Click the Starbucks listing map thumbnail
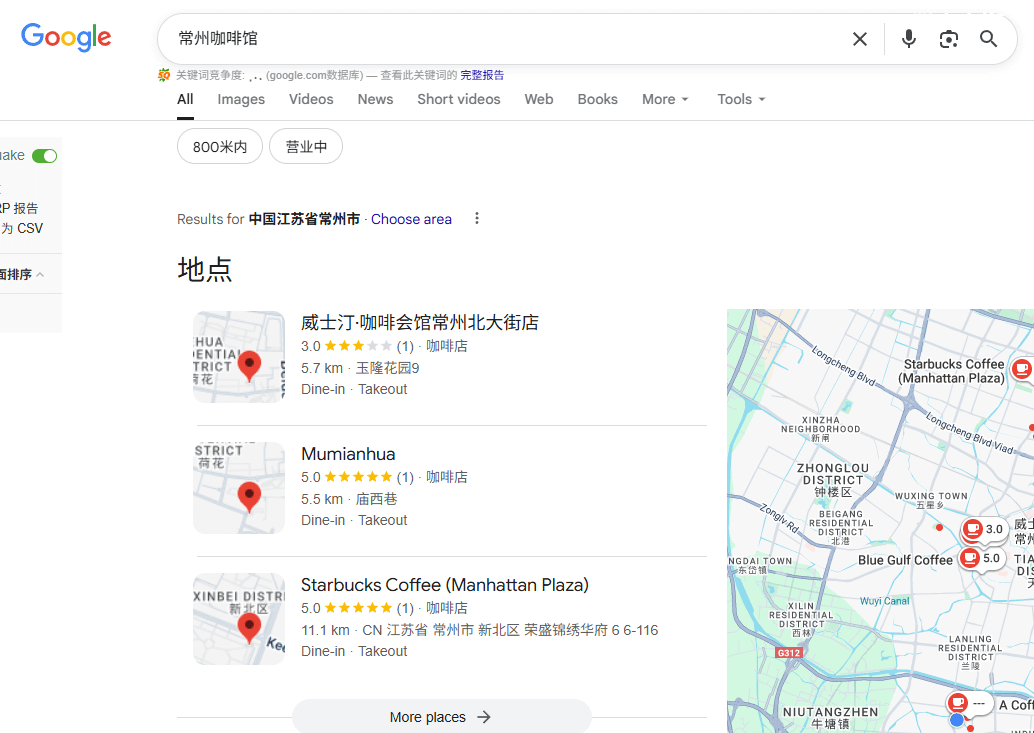 click(x=239, y=618)
